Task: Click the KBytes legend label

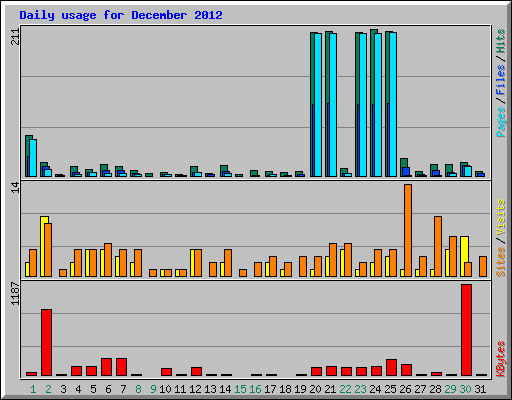Action: click(500, 359)
